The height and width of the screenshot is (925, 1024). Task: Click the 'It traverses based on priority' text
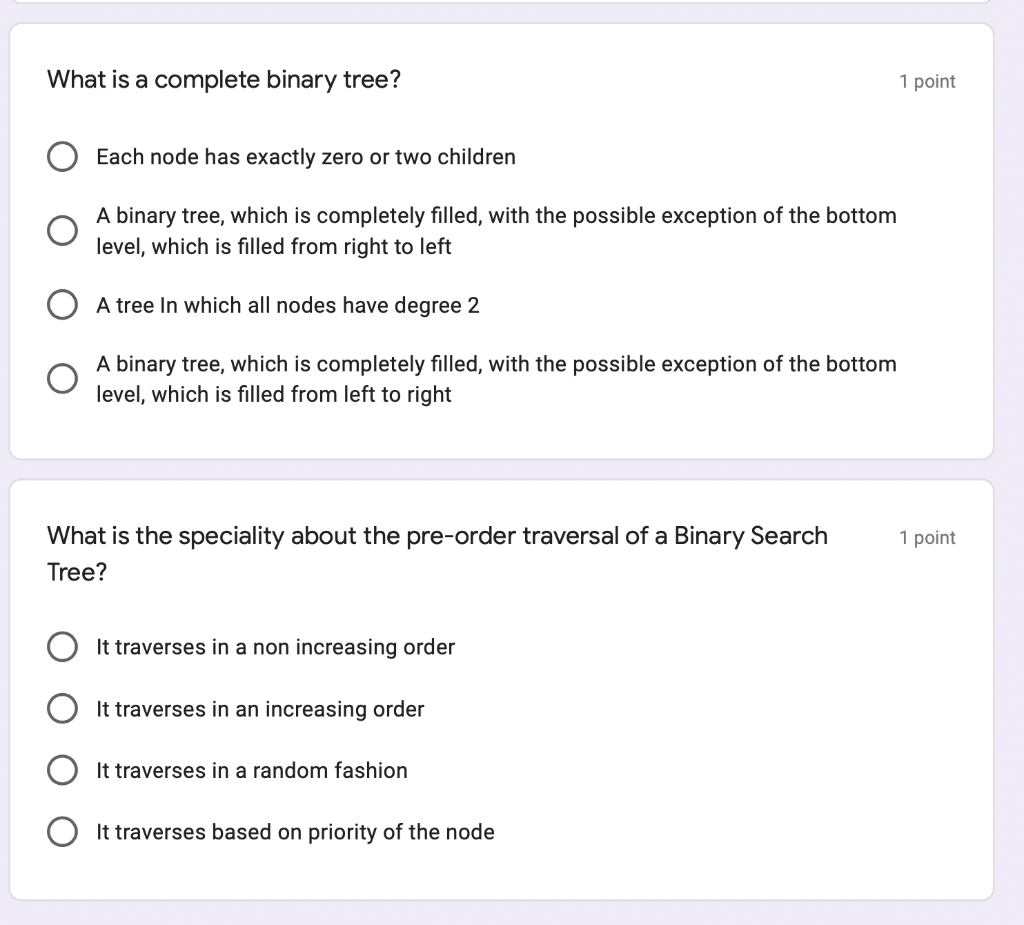(295, 832)
